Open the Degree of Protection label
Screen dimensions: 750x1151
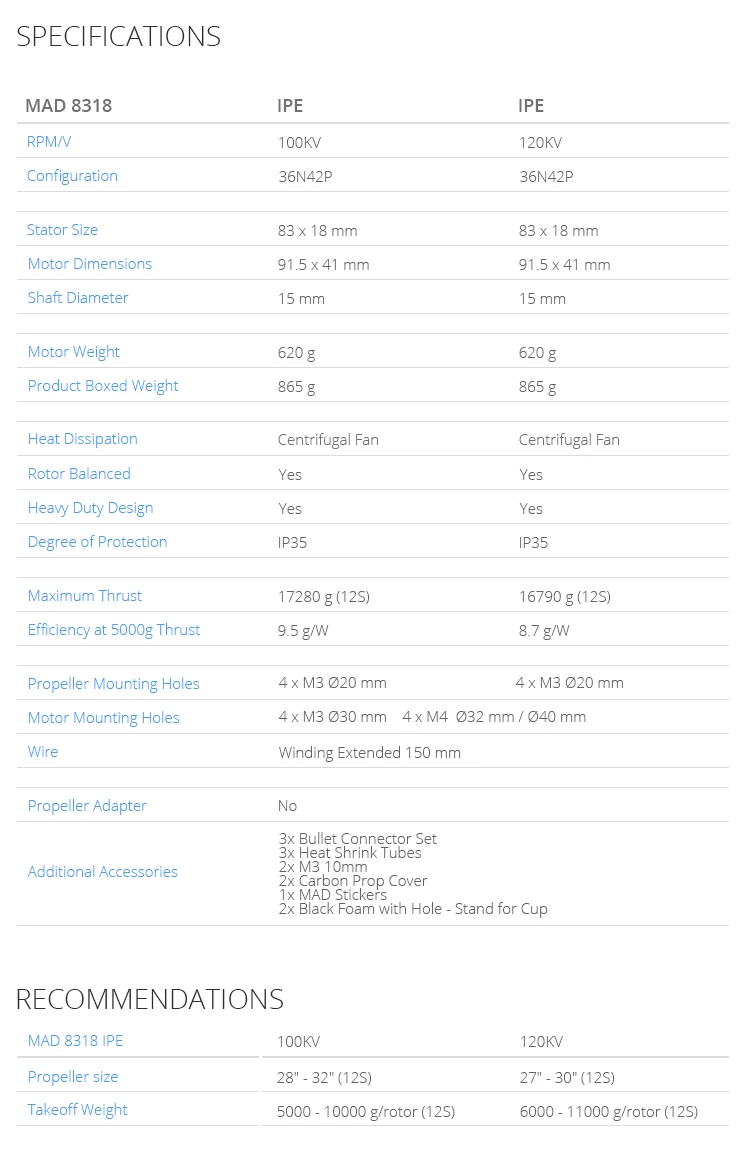tap(98, 542)
